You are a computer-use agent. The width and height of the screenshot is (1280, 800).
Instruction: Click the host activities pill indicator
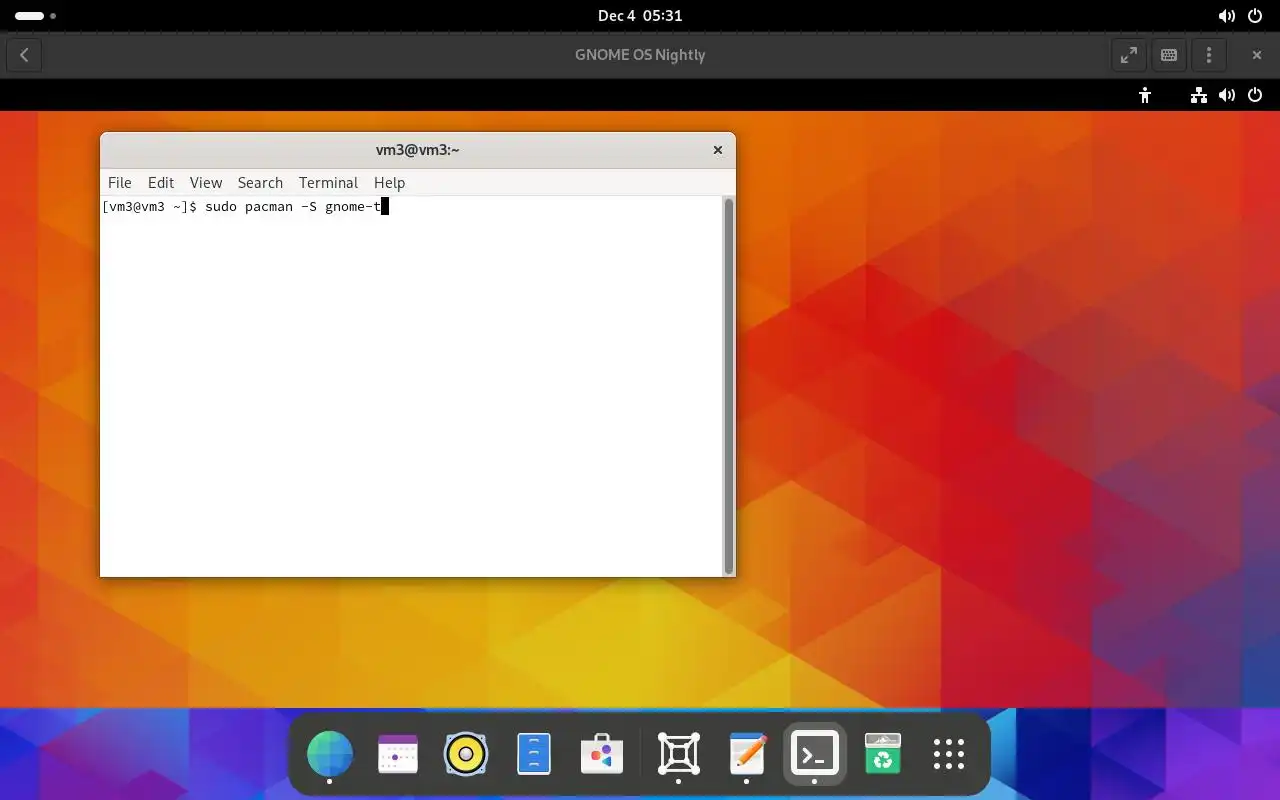coord(35,16)
